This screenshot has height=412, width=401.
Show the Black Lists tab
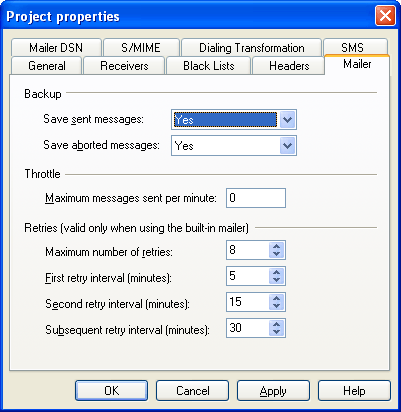(209, 66)
